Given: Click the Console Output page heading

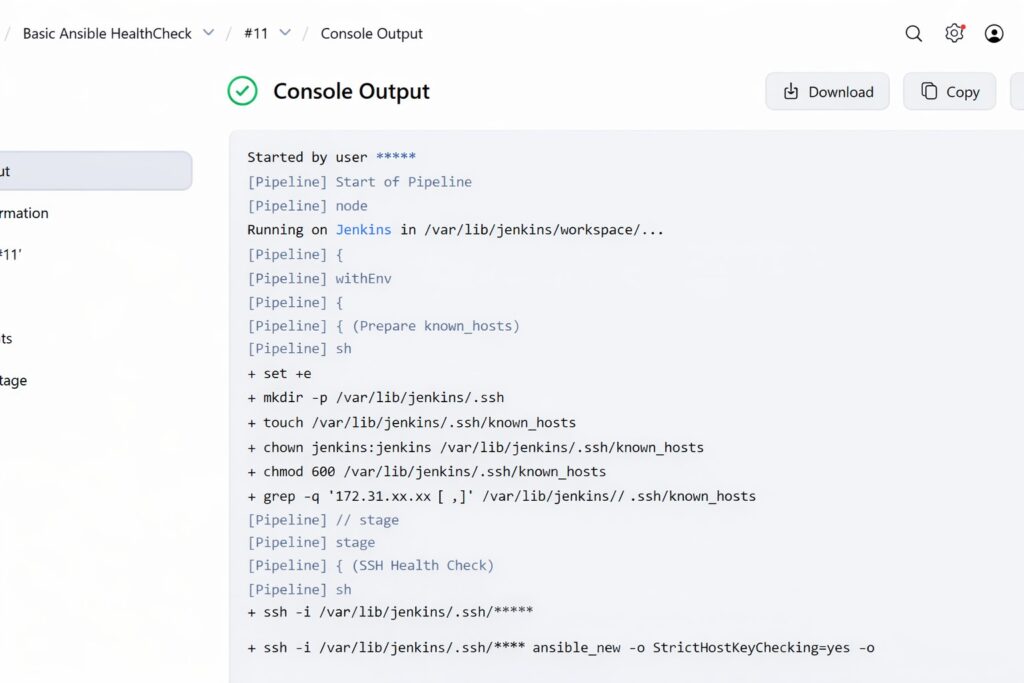Looking at the screenshot, I should tap(351, 92).
